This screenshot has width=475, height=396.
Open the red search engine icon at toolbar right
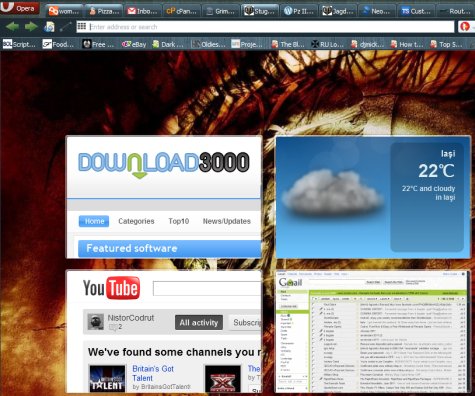[465, 27]
